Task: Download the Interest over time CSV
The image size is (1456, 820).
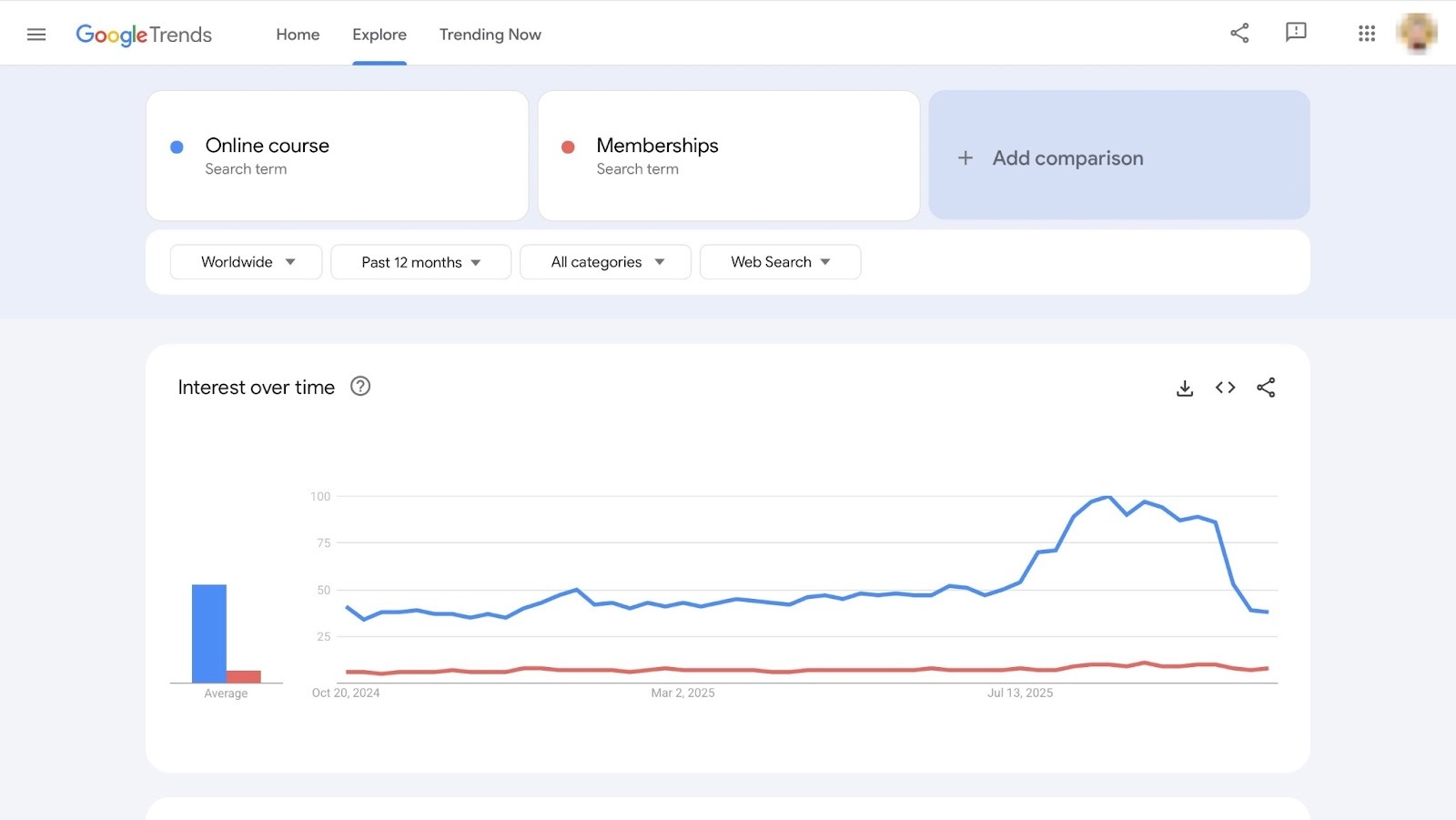Action: pos(1185,389)
